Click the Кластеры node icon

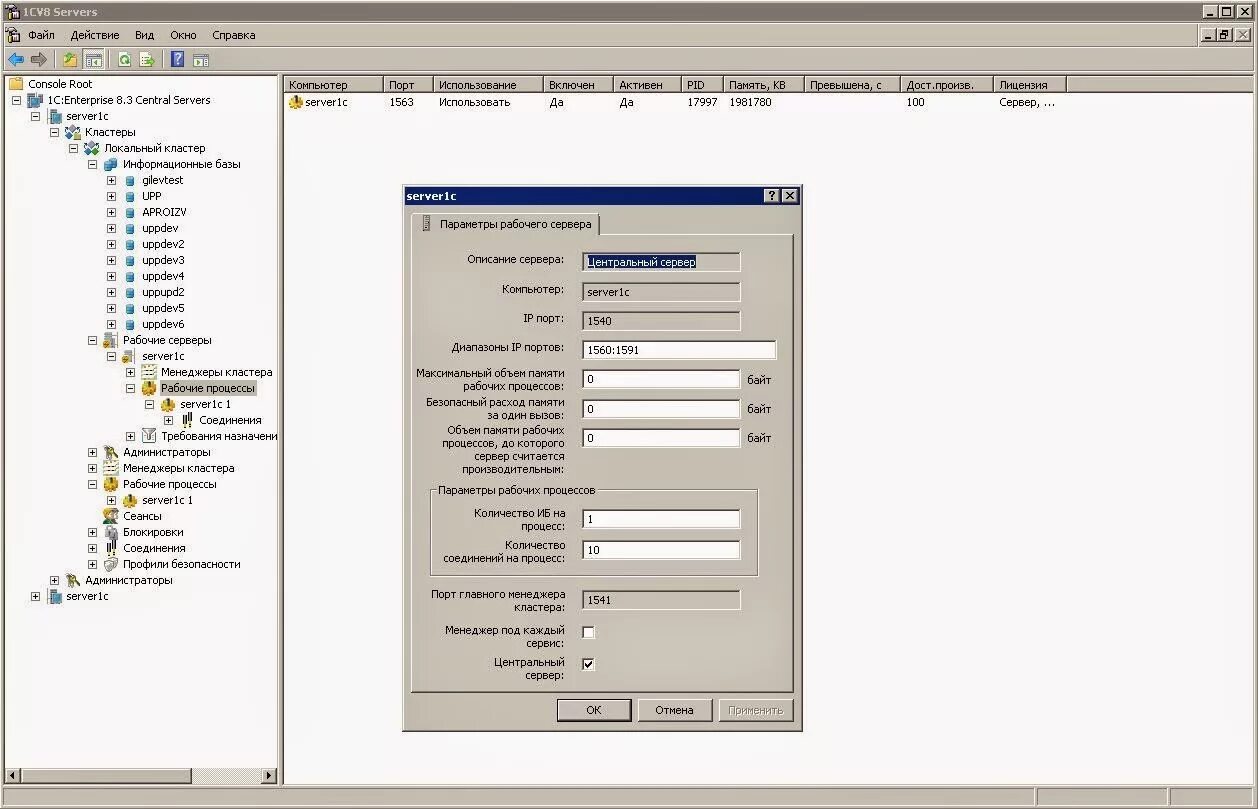73,132
